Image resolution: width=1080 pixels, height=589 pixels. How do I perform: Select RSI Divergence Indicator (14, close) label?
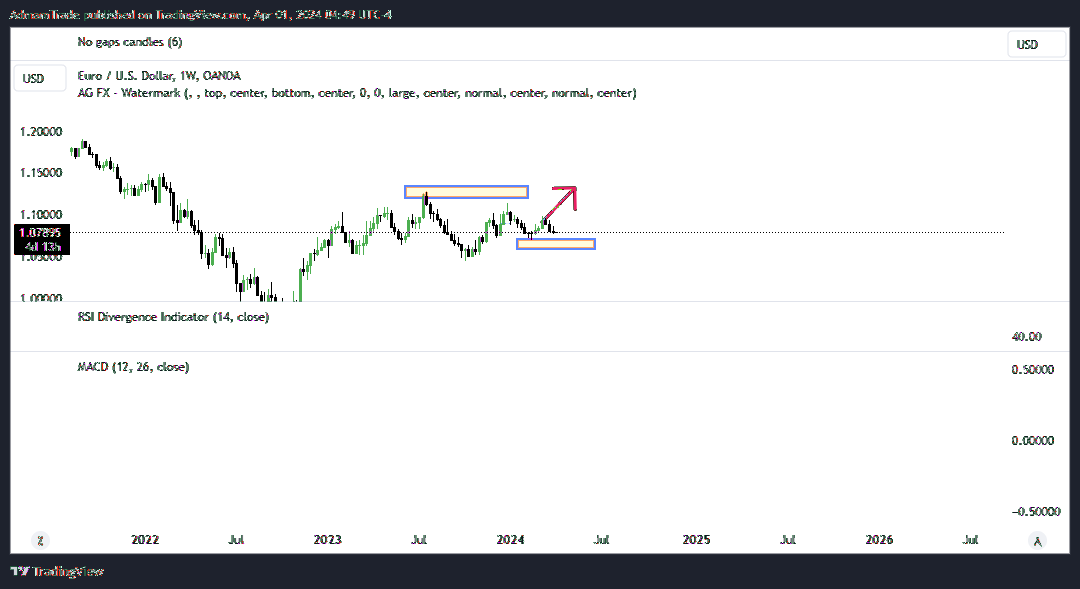[173, 317]
